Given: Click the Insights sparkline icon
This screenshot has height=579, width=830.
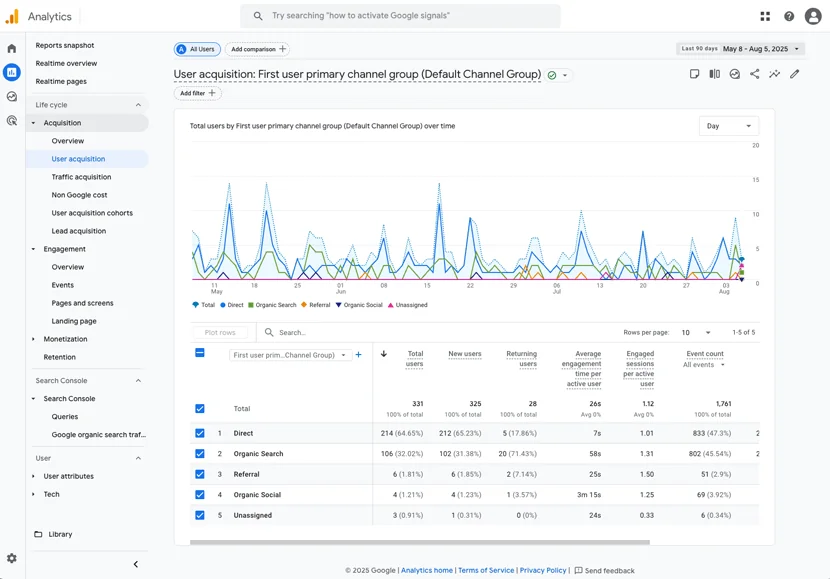Looking at the screenshot, I should tap(774, 74).
